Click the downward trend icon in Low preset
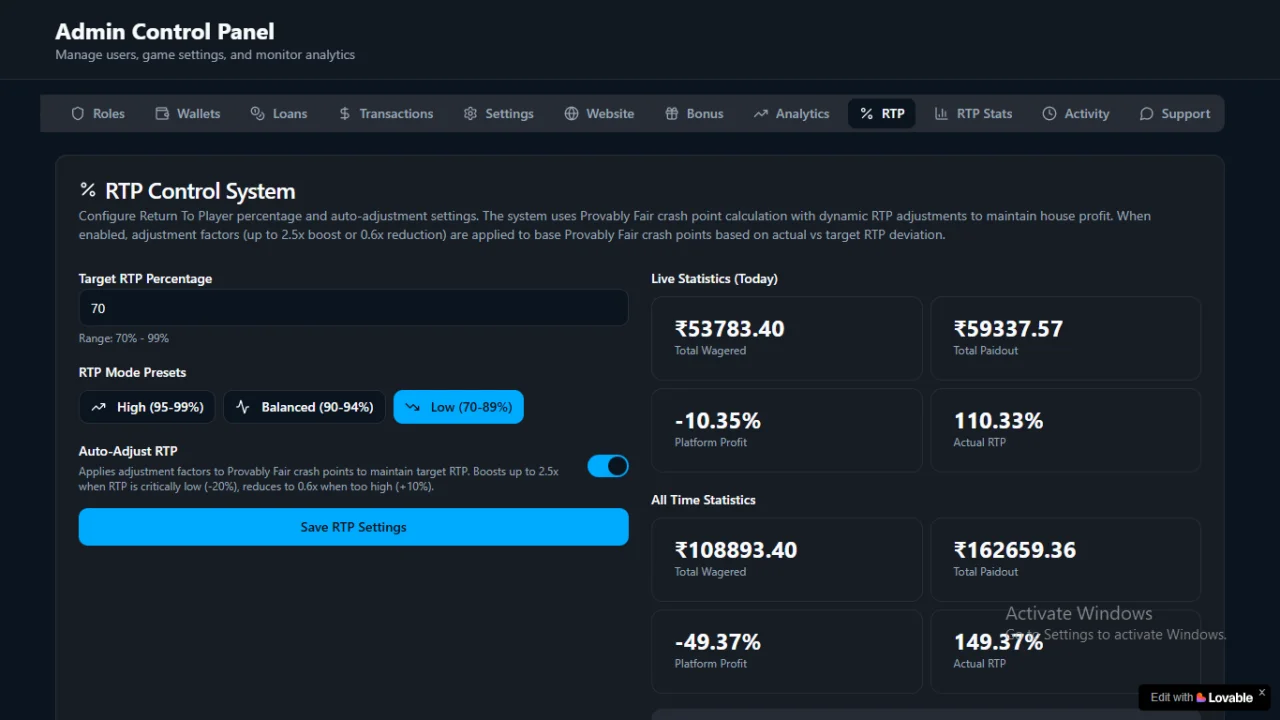Viewport: 1280px width, 720px height. point(412,407)
